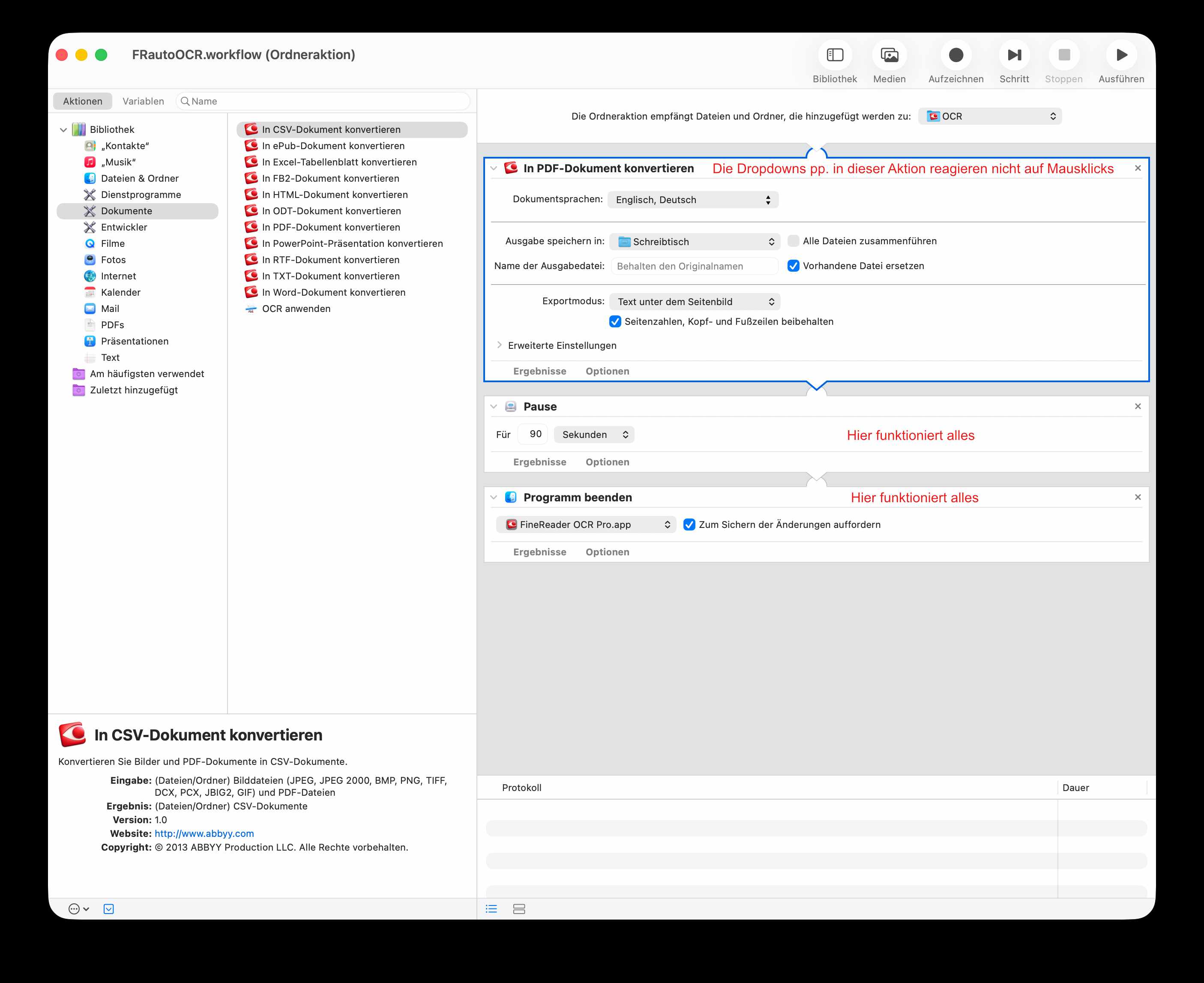The height and width of the screenshot is (983, 1204).
Task: Select PDFs category in library
Action: click(112, 325)
